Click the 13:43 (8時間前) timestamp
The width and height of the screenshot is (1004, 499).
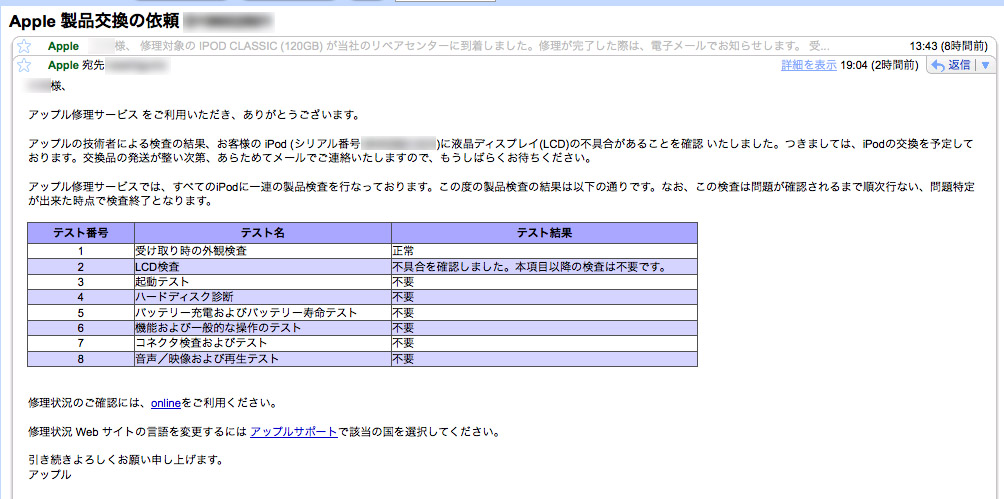[x=948, y=46]
